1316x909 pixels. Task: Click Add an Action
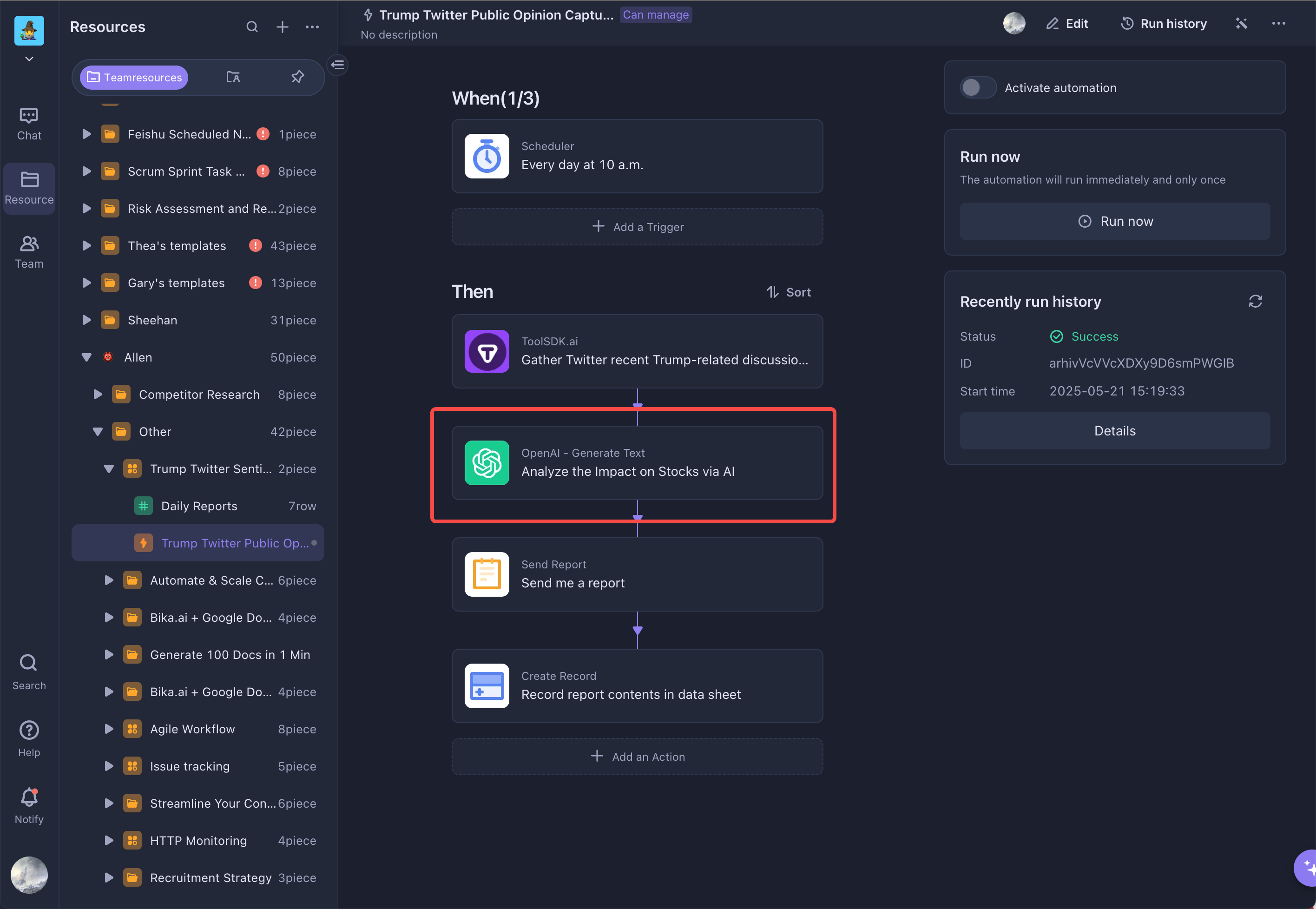(637, 757)
